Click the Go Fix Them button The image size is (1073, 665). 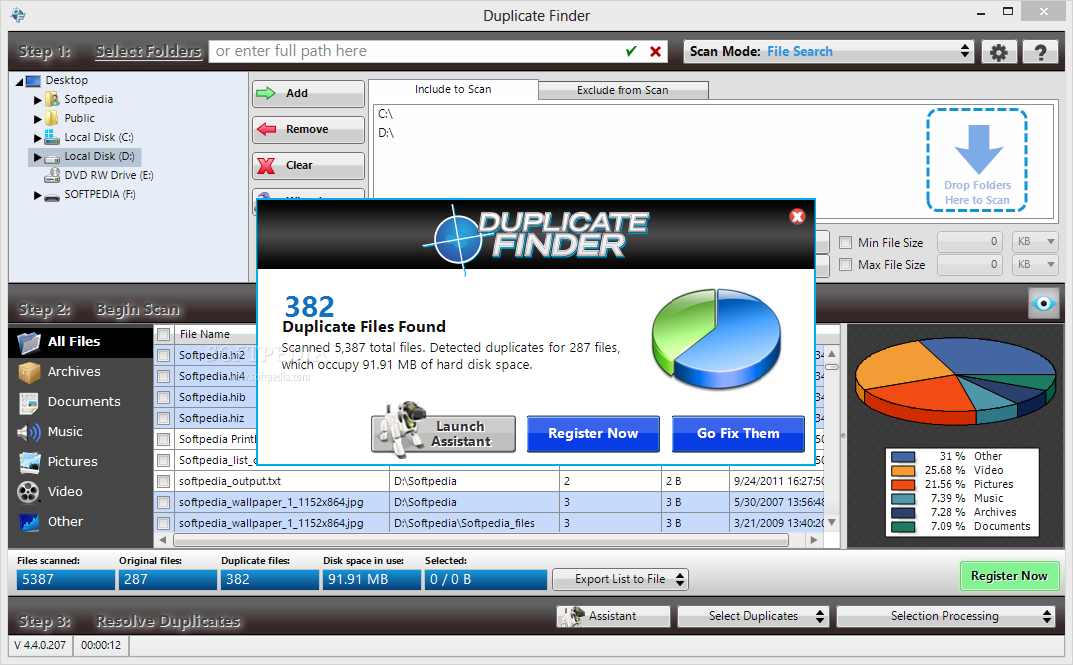[x=738, y=434]
